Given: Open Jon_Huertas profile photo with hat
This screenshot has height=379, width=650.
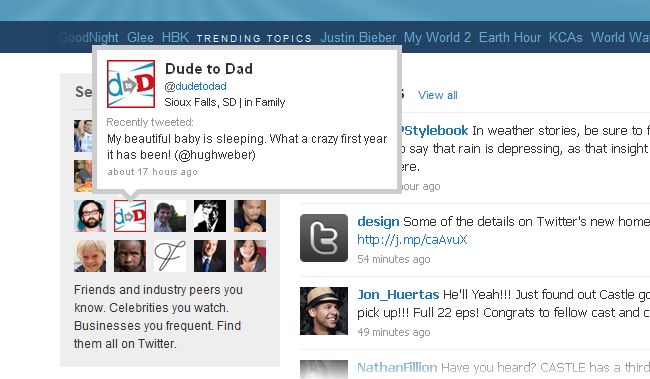Looking at the screenshot, I should (324, 311).
